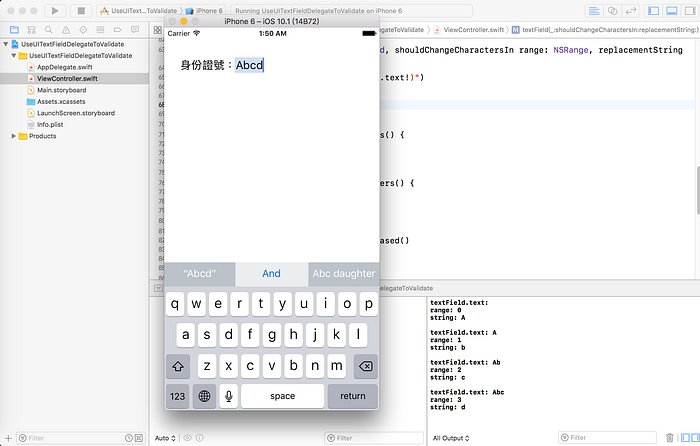
Task: Open the Find navigator magnifier icon
Action: click(x=49, y=30)
